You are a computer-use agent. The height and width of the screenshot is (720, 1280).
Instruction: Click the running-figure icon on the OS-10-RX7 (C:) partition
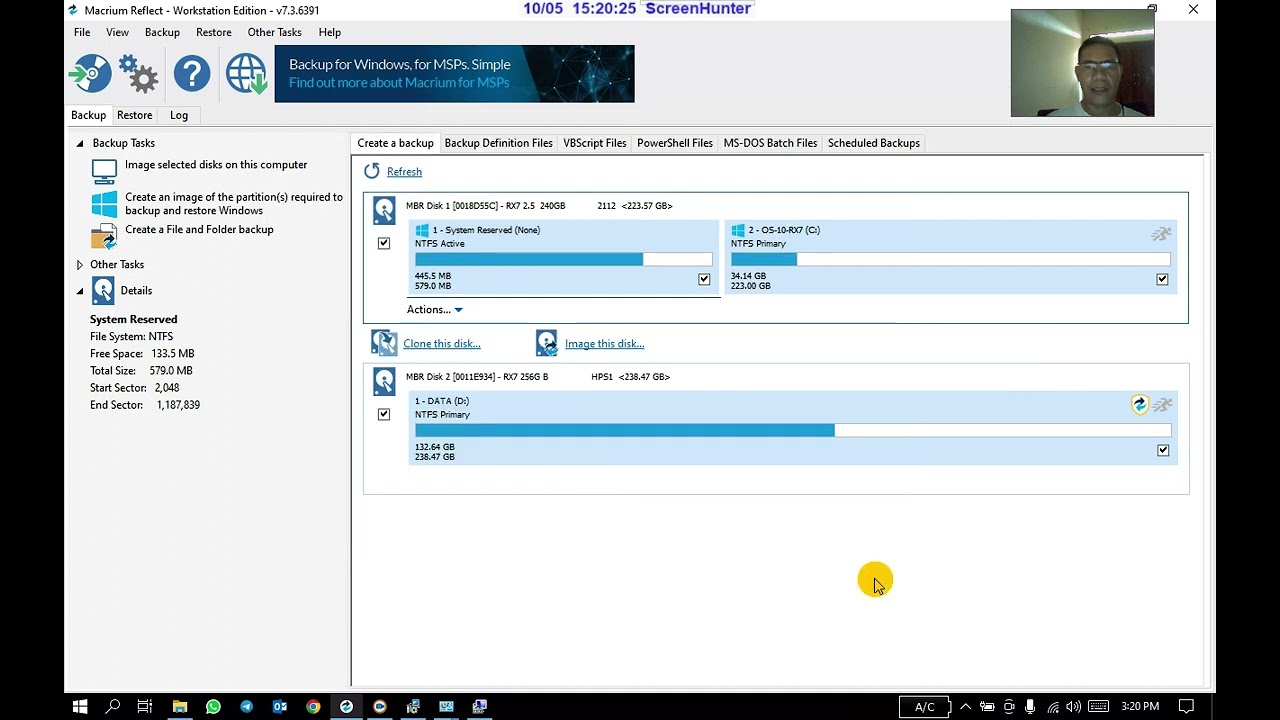point(1161,234)
